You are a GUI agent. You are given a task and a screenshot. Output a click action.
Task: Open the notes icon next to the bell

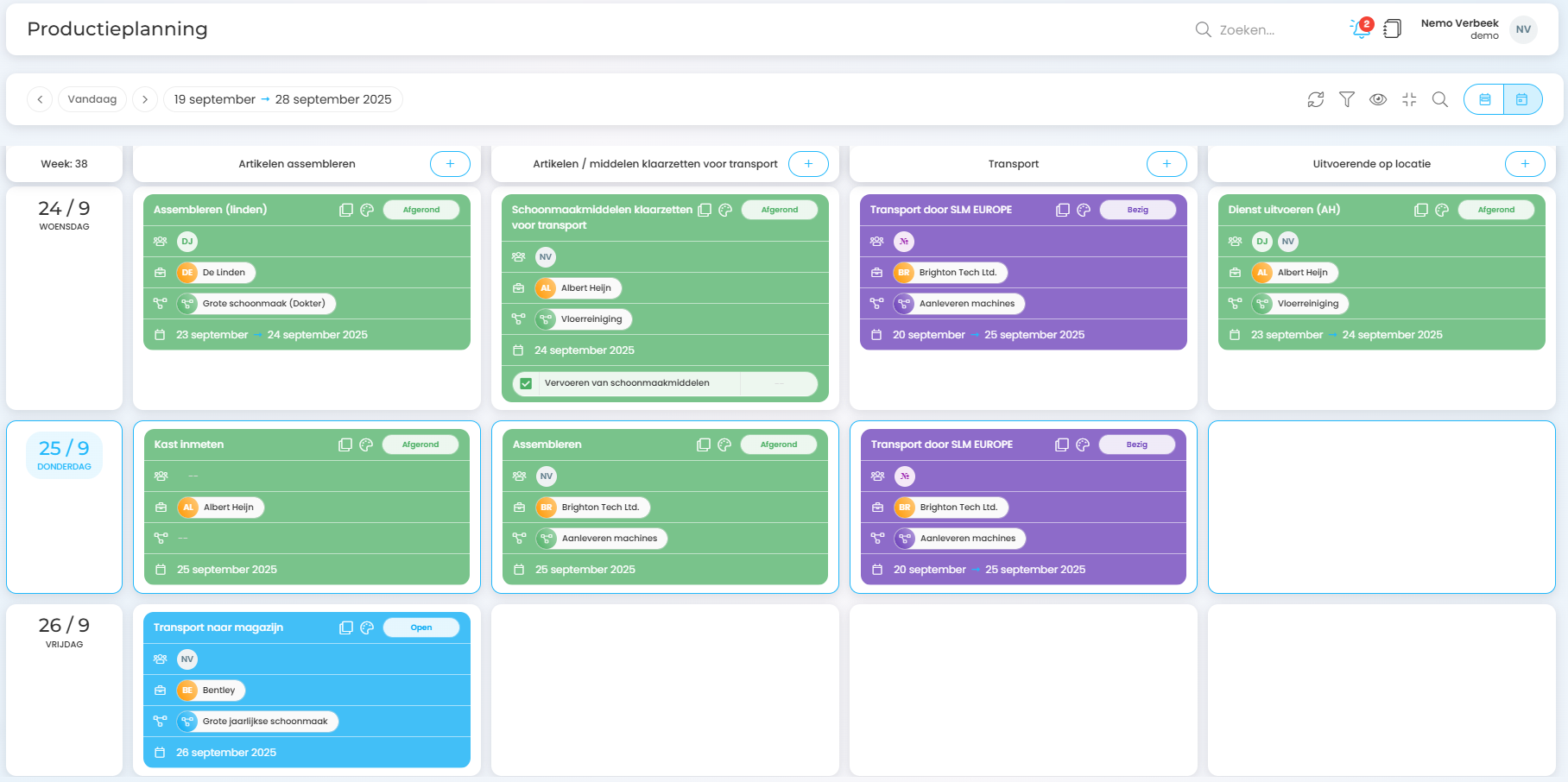[x=1392, y=29]
